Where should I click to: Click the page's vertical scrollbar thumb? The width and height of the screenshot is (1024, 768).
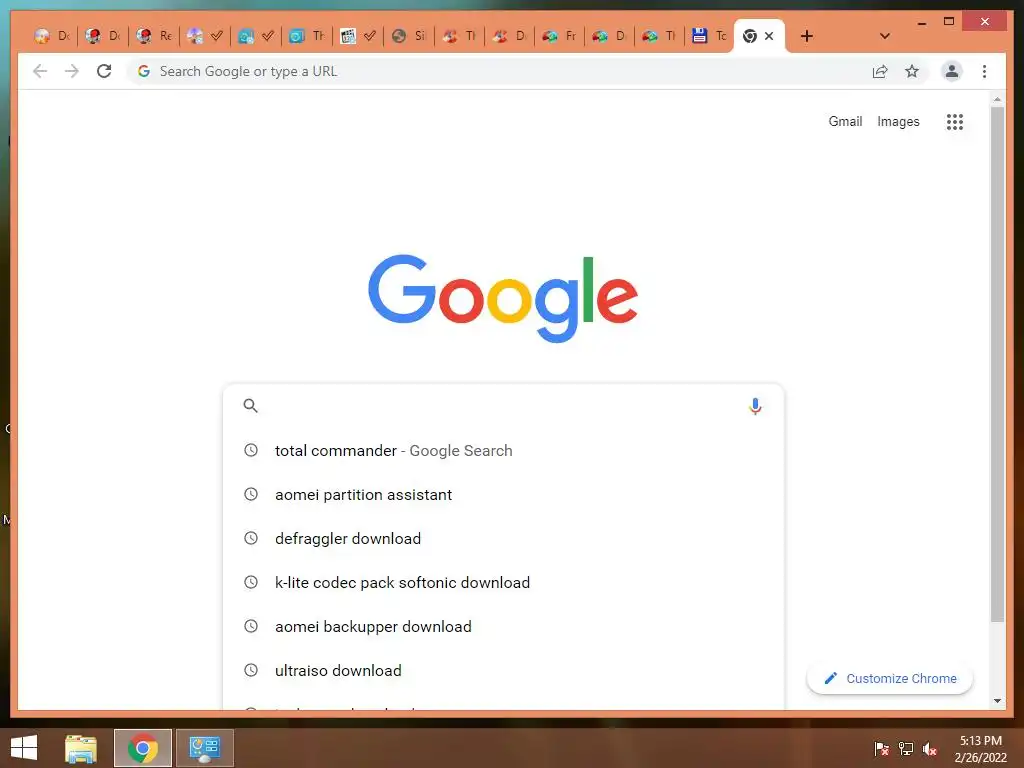(x=997, y=364)
